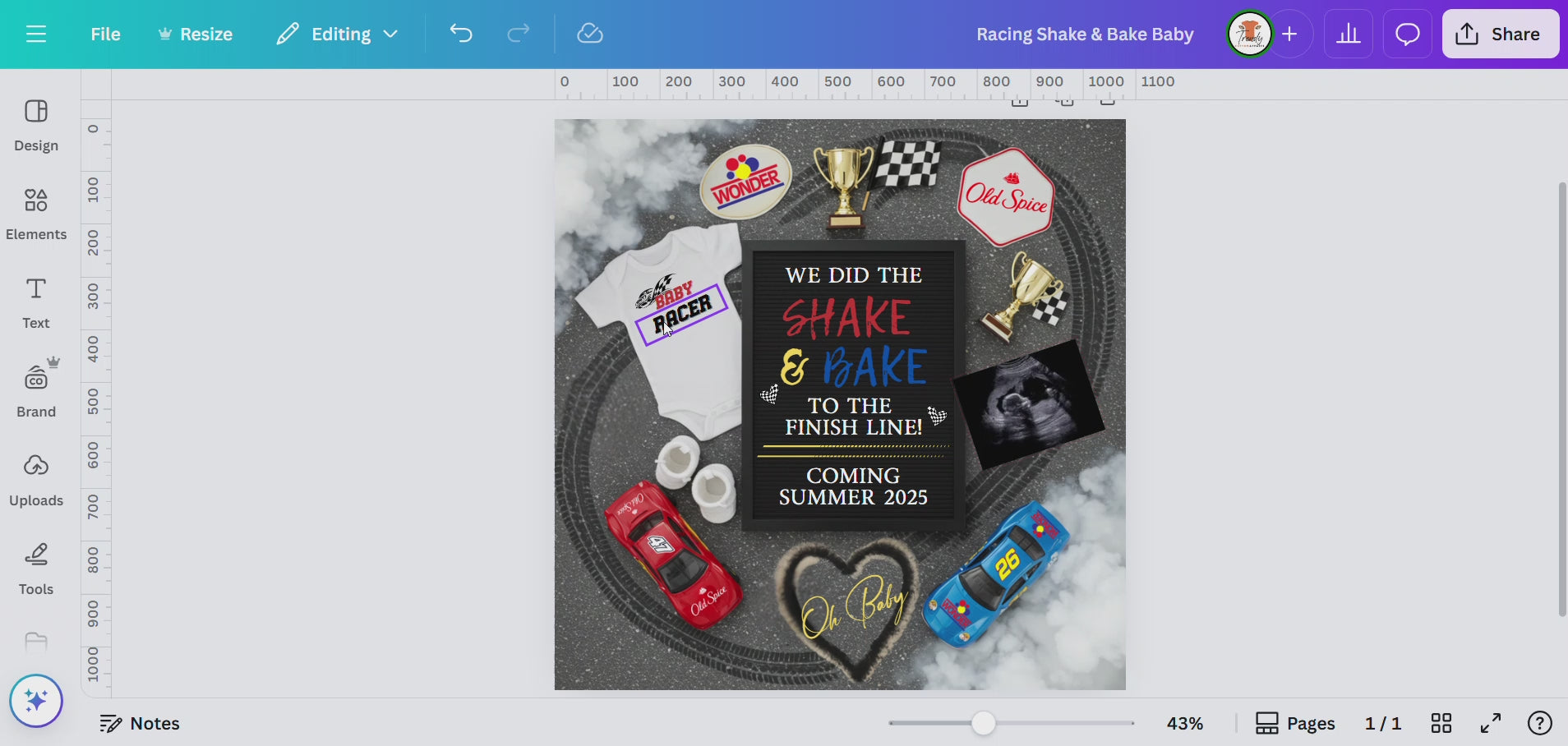The width and height of the screenshot is (1568, 746).
Task: Click the Share button
Action: pos(1500,34)
